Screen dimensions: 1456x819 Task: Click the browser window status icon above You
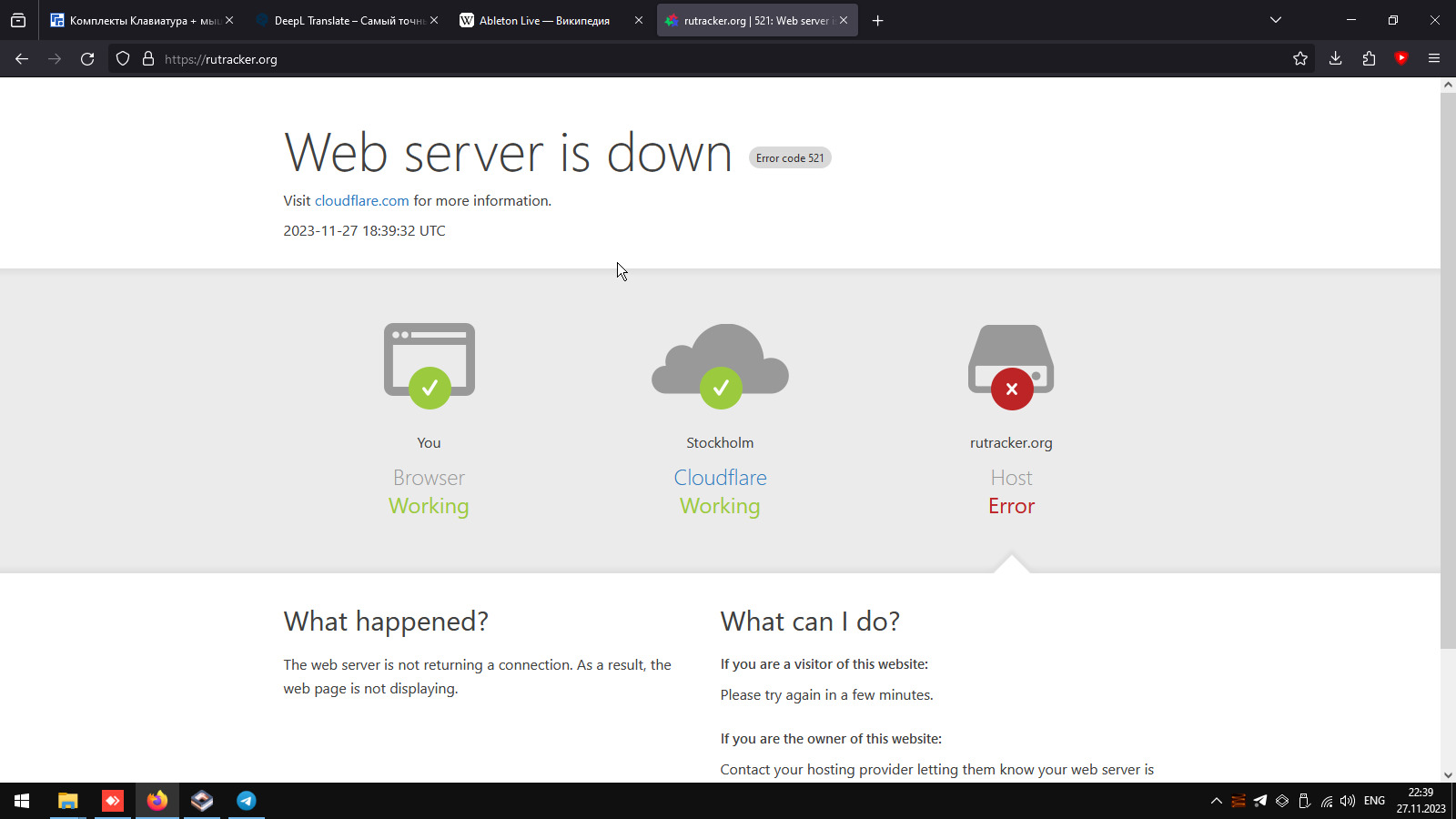(430, 366)
